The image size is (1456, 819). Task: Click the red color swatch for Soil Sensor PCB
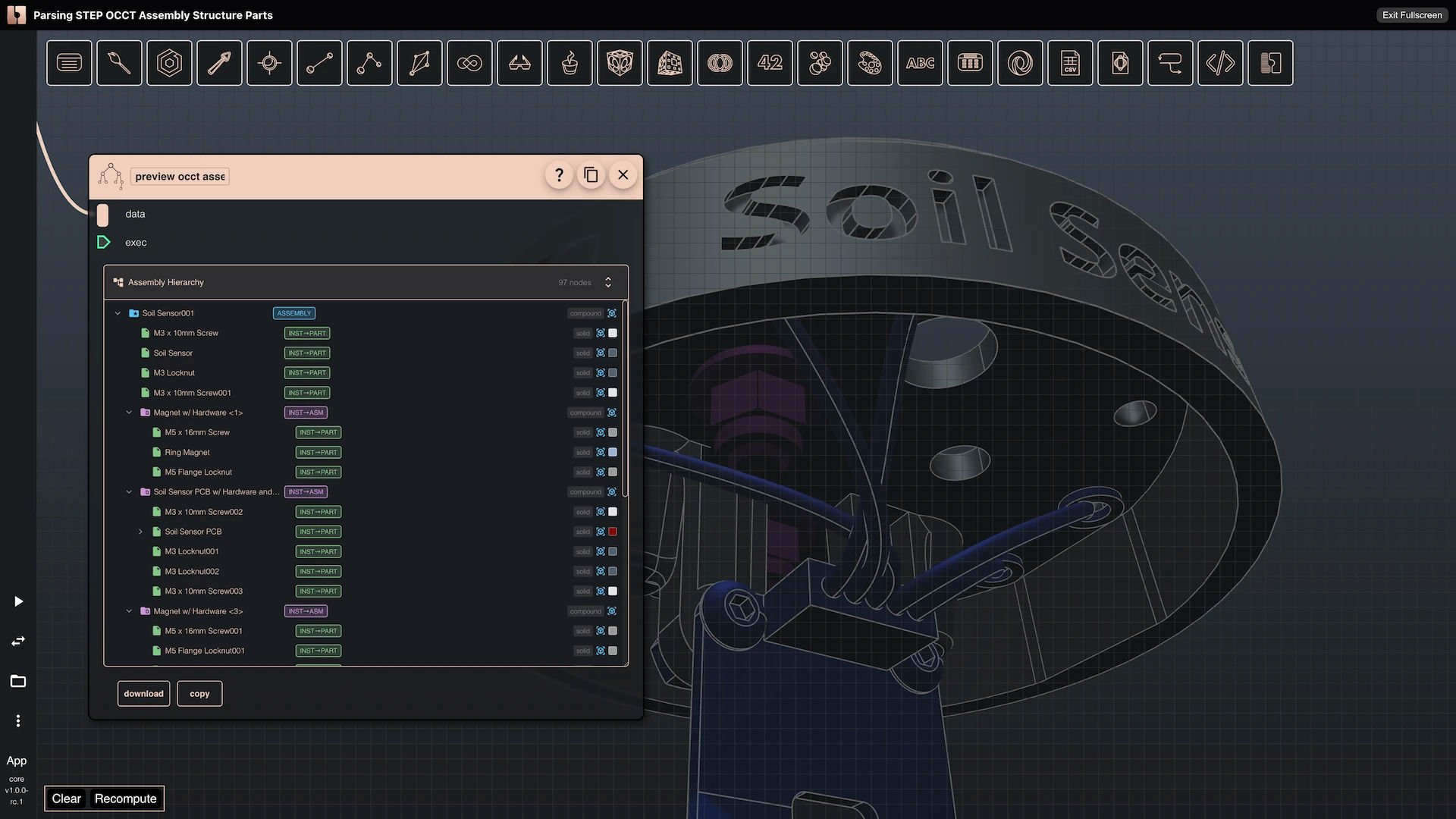click(x=613, y=532)
